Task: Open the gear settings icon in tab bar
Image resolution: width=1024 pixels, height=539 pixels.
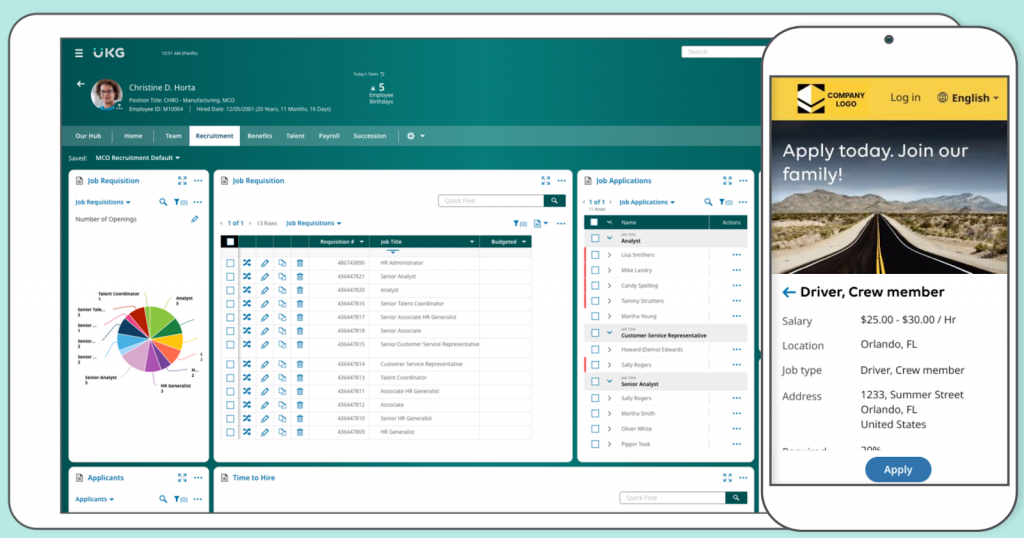Action: 411,136
